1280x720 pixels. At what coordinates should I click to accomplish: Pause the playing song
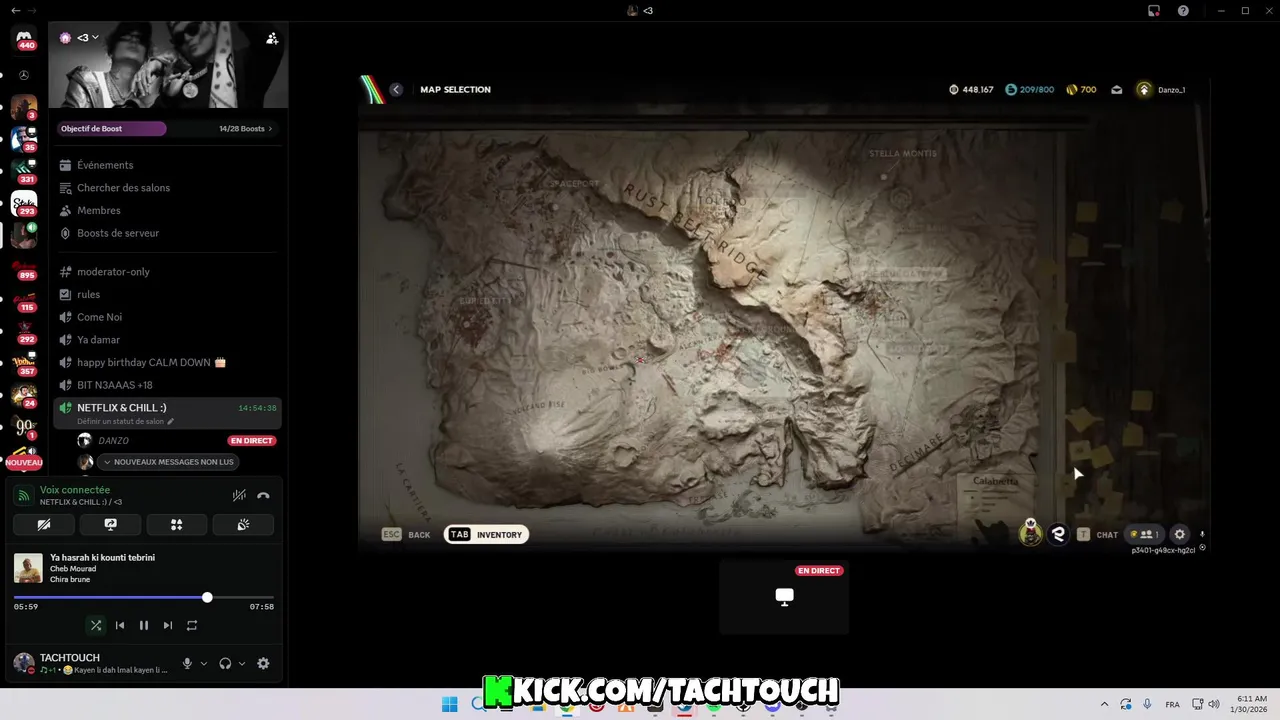(144, 625)
